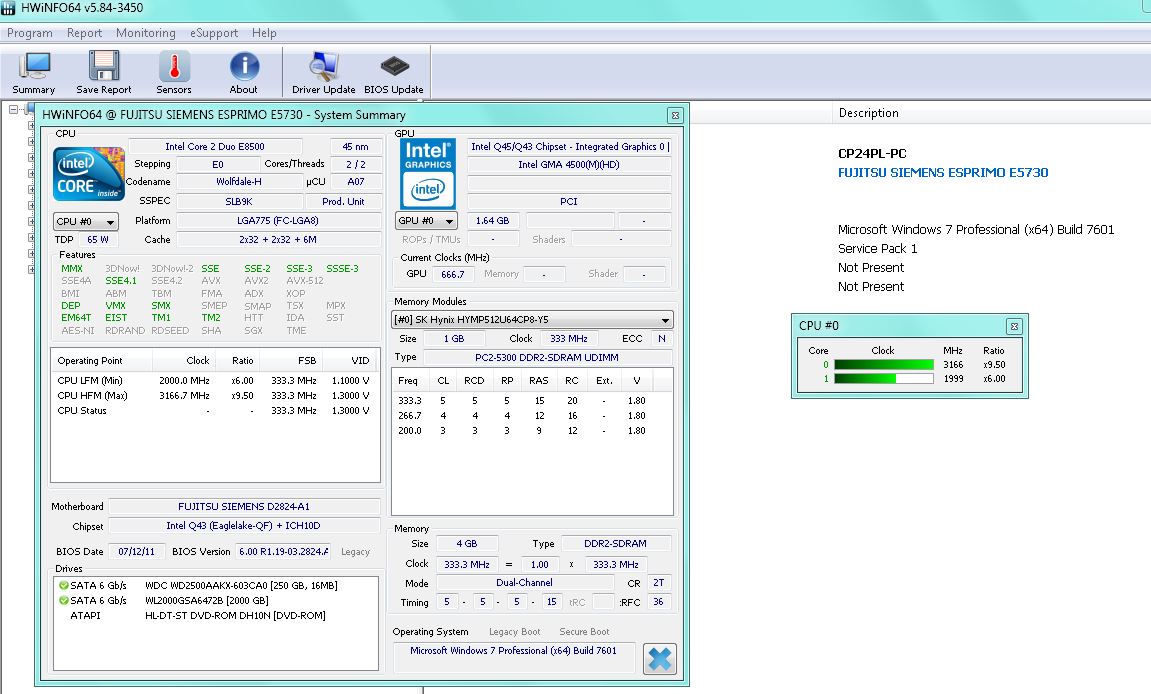Viewport: 1151px width, 694px height.
Task: Close the System Summary window title button
Action: pyautogui.click(x=675, y=115)
